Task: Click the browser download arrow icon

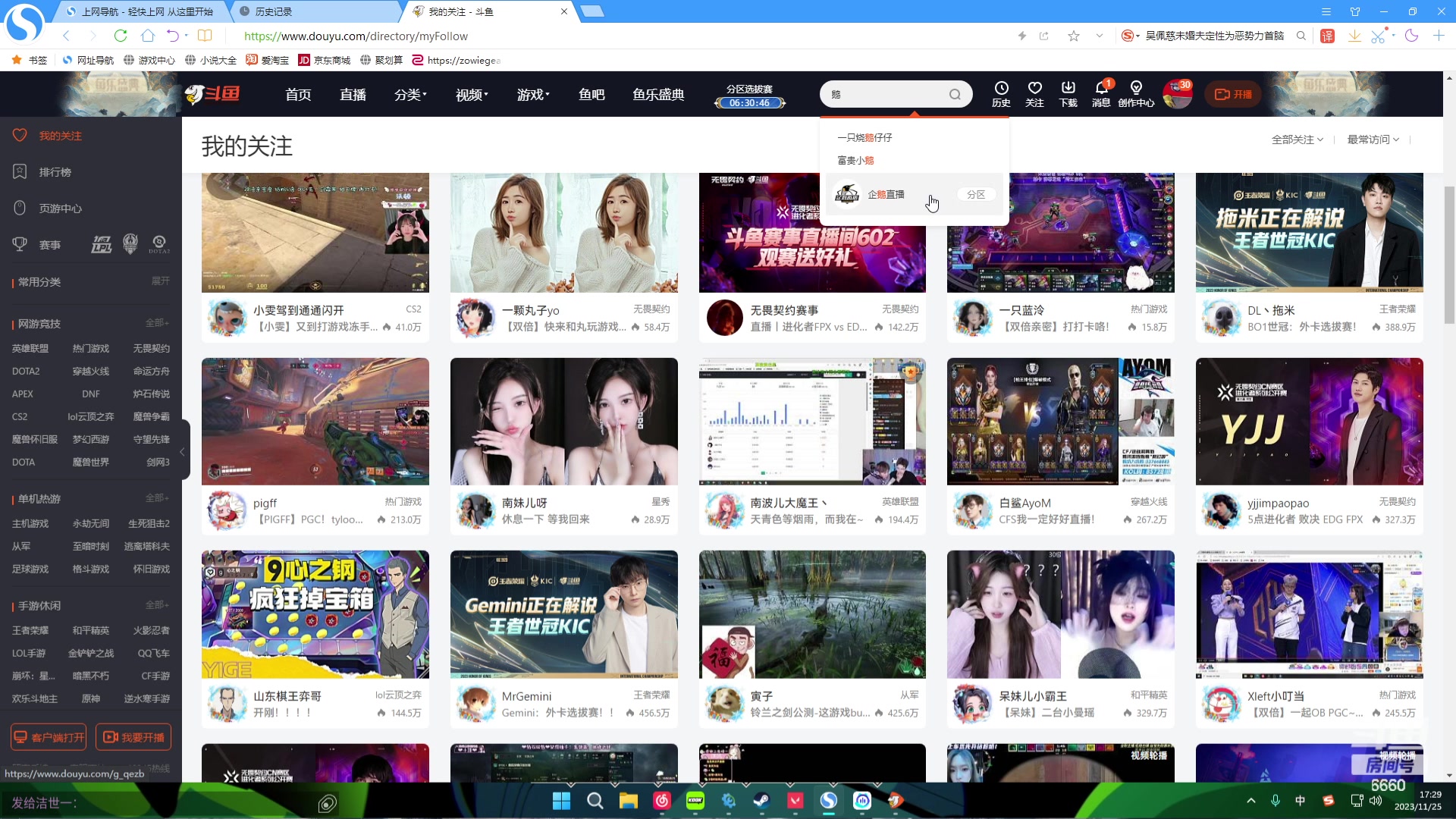Action: click(1354, 36)
